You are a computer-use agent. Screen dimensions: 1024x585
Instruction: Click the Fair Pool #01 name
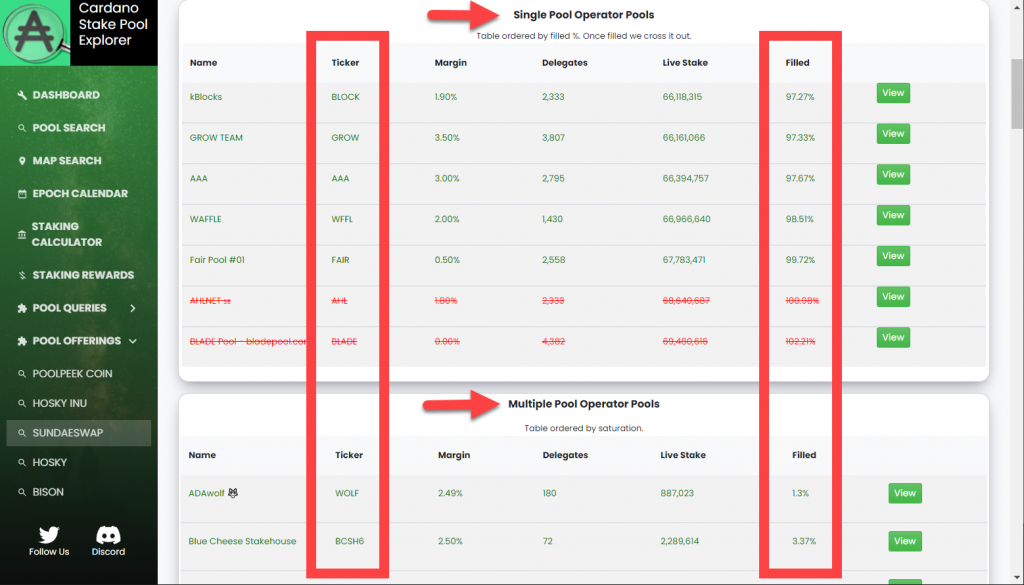(217, 260)
